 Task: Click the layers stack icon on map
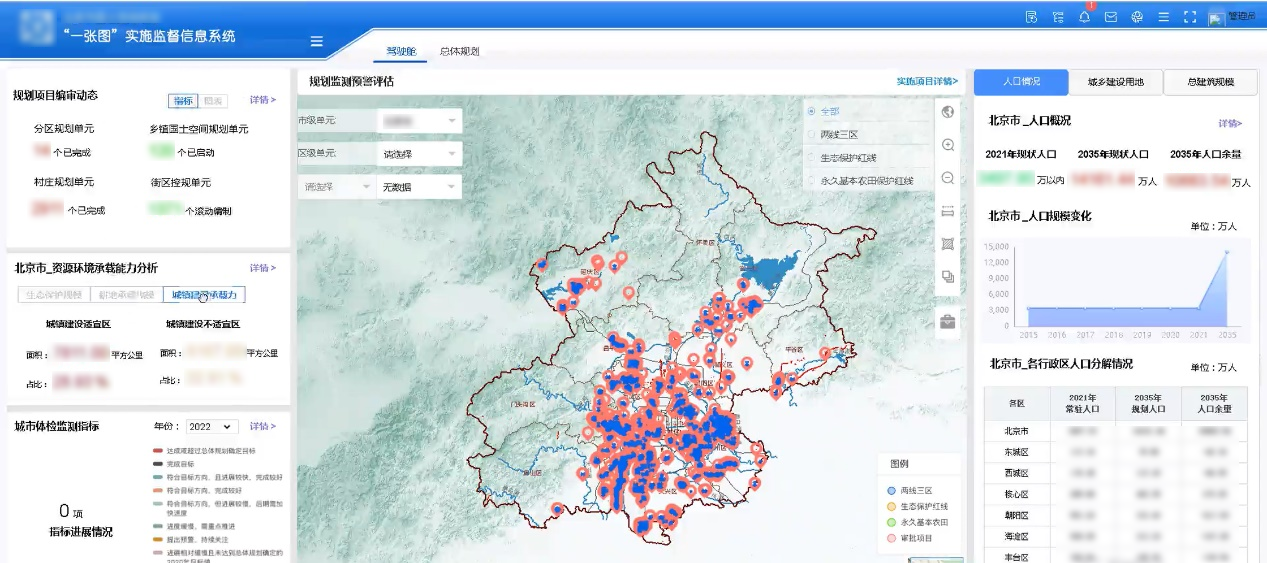coord(948,277)
